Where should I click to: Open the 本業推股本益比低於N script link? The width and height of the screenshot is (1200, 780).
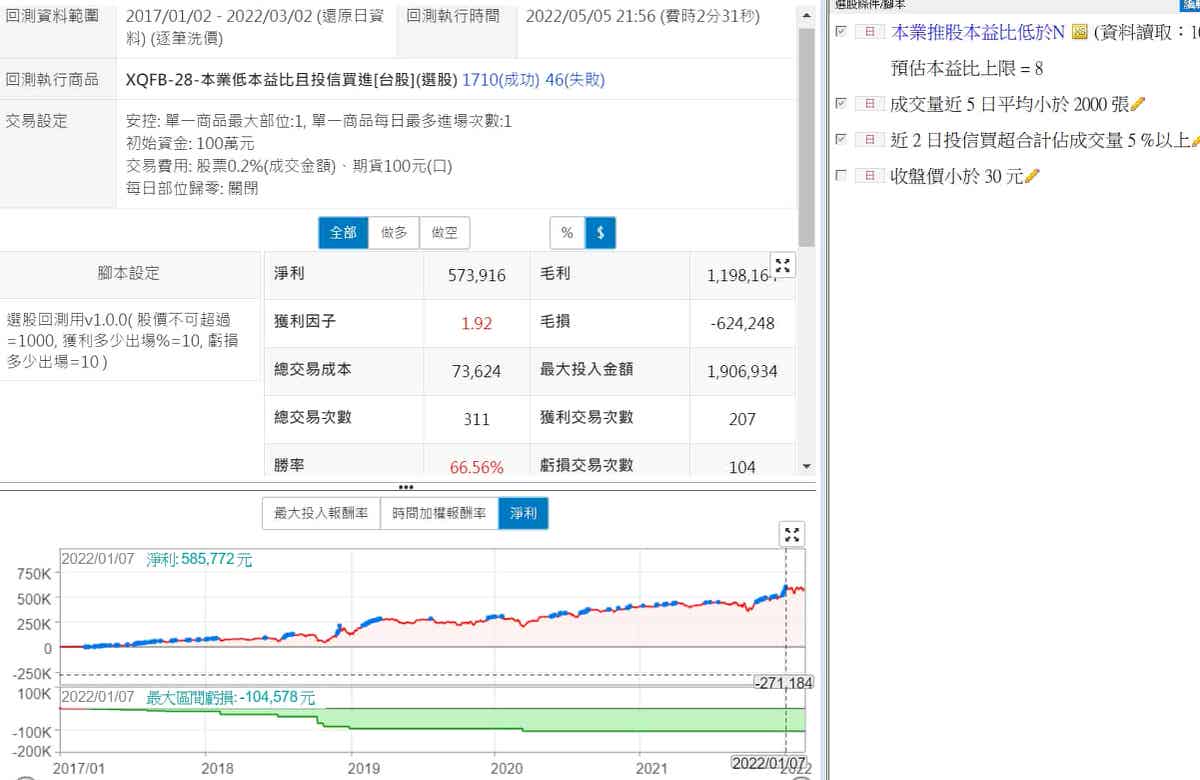tap(977, 33)
